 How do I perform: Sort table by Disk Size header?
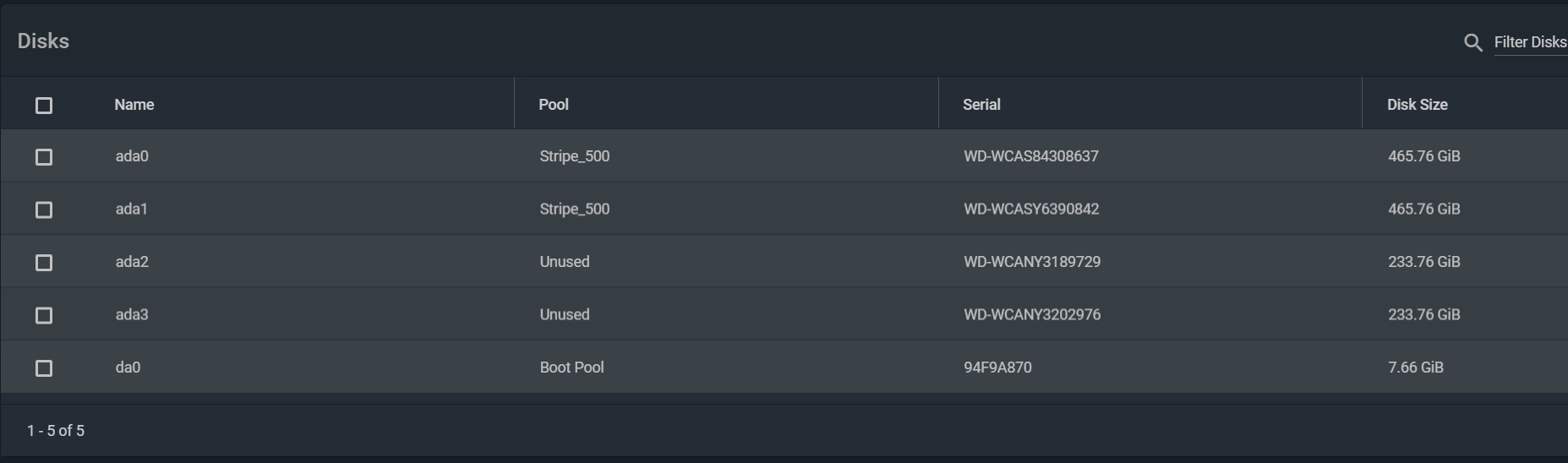pos(1418,105)
